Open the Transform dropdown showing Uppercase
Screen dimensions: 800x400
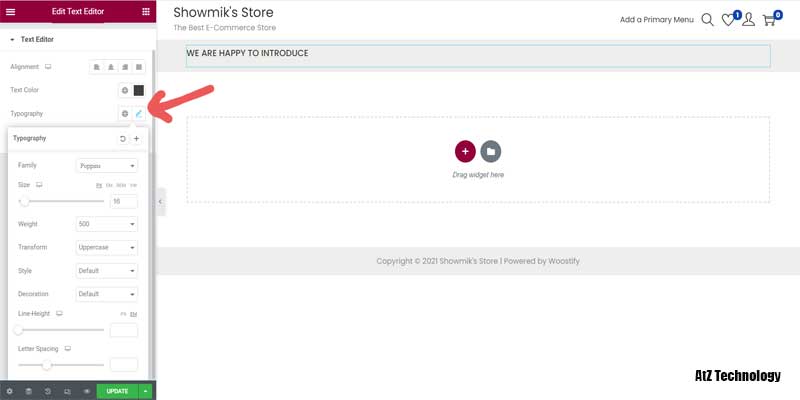click(107, 247)
